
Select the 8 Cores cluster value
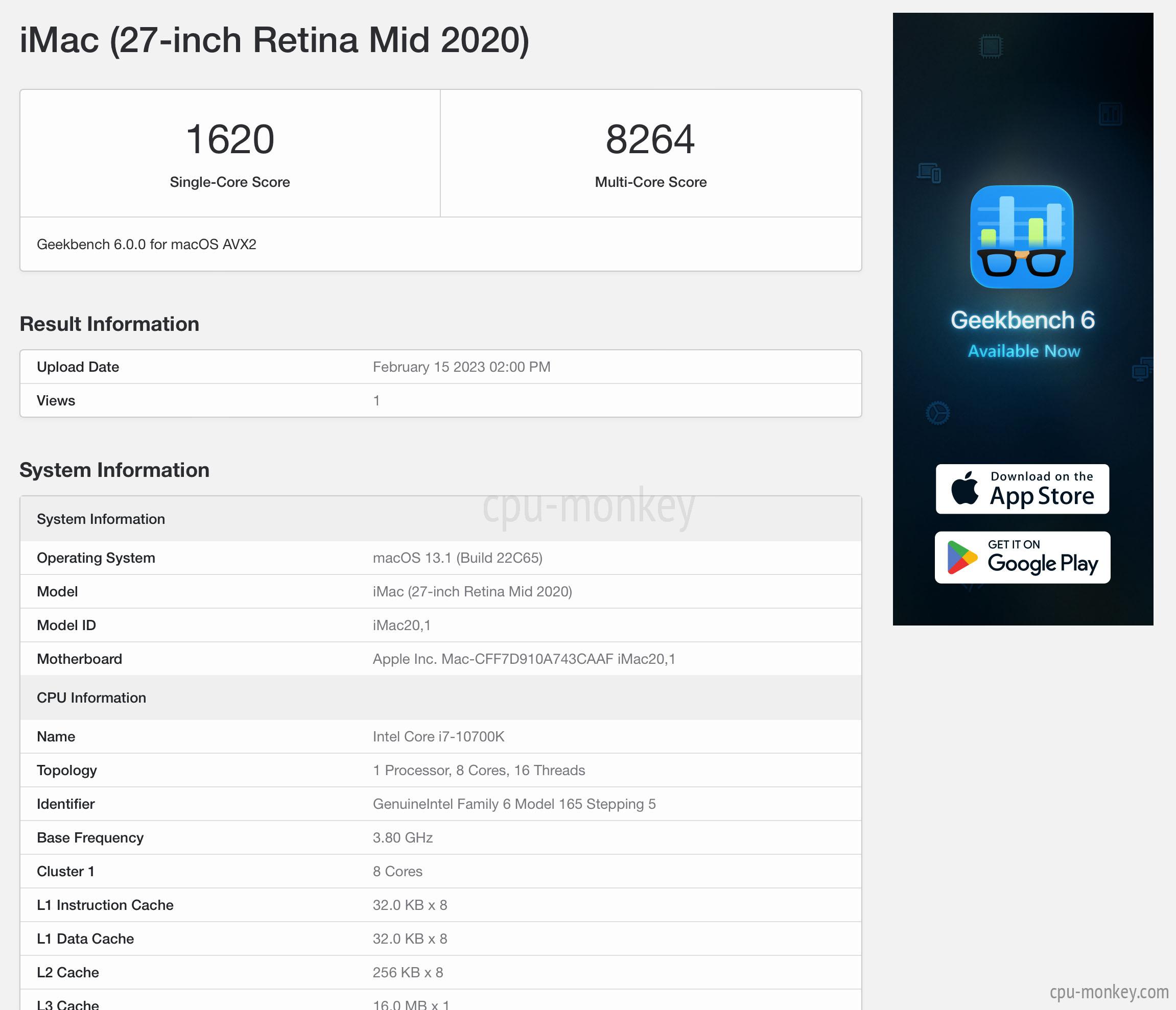(397, 872)
